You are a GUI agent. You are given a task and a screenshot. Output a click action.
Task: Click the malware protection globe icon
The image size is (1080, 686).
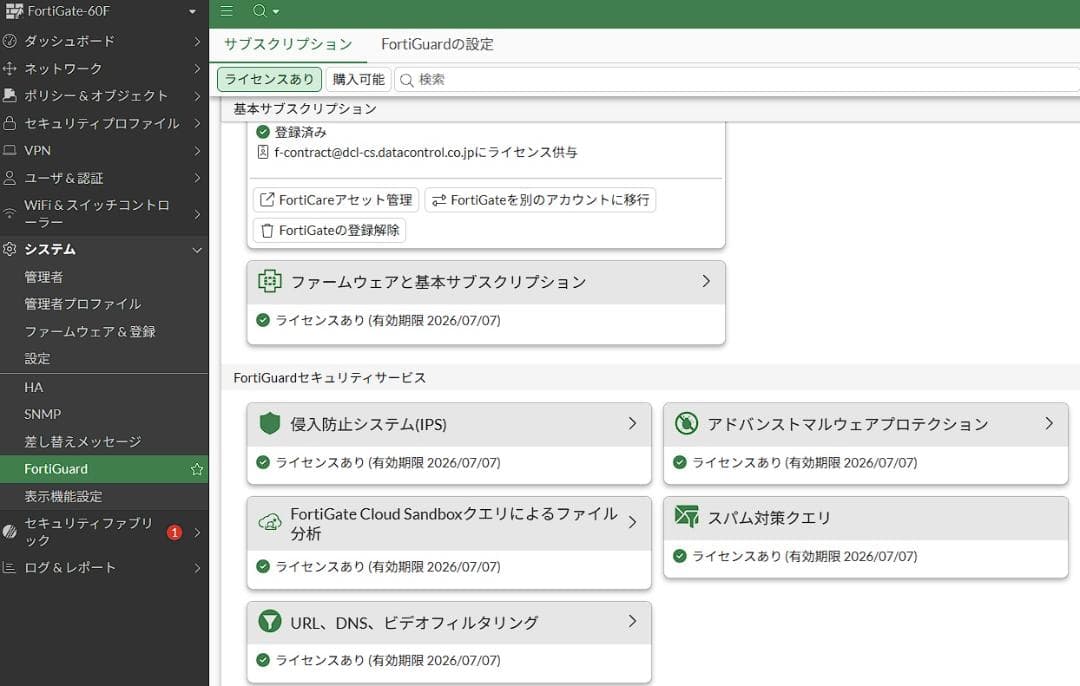(x=686, y=423)
